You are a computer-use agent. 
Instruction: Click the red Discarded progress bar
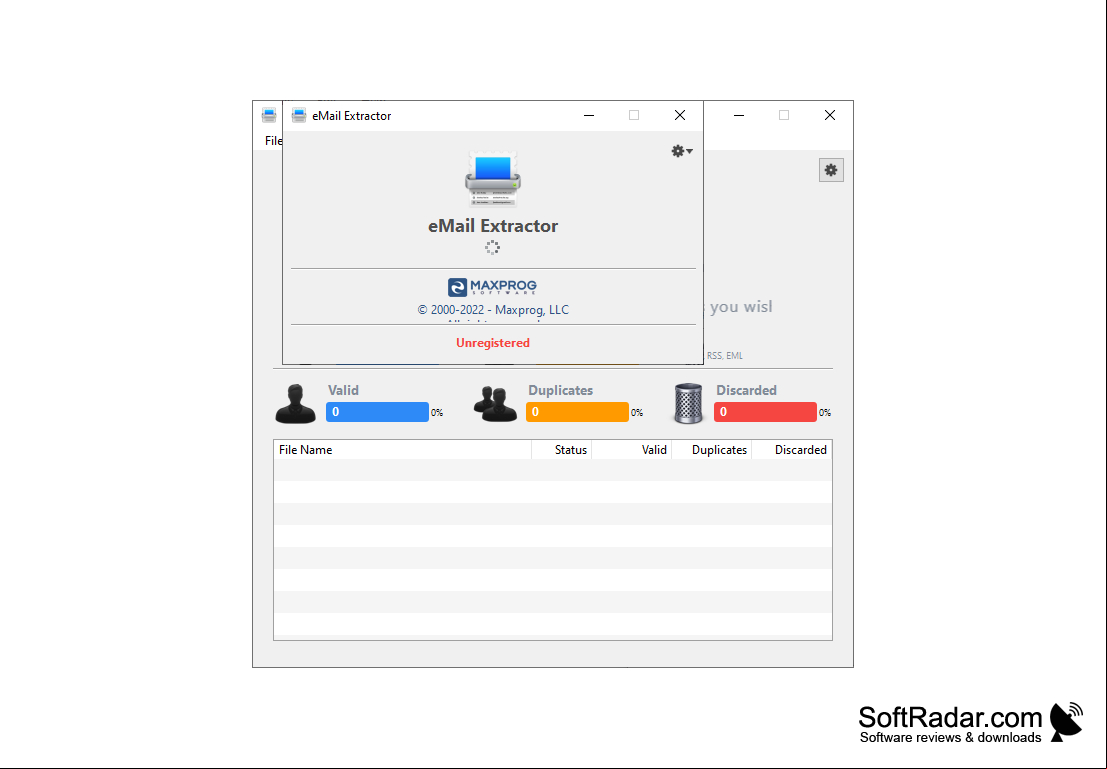tap(765, 412)
